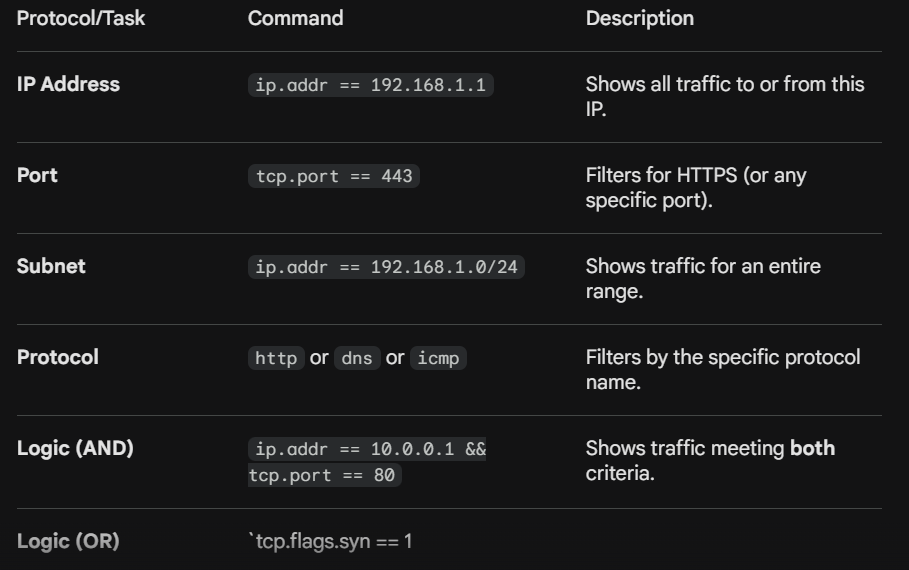Click the icmp protocol code chip
Image resolution: width=909 pixels, height=570 pixels.
pos(438,358)
